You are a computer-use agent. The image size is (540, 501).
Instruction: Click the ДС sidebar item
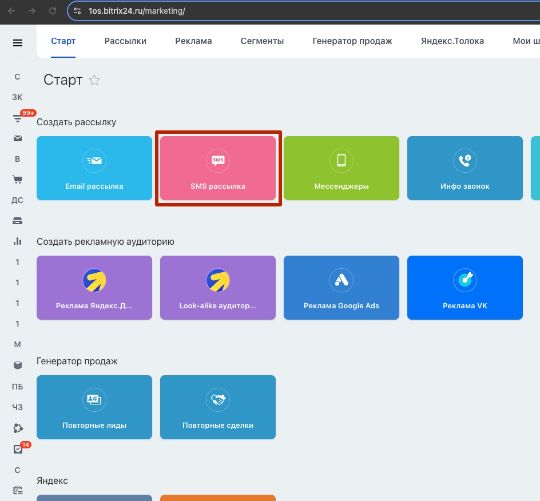(x=18, y=200)
